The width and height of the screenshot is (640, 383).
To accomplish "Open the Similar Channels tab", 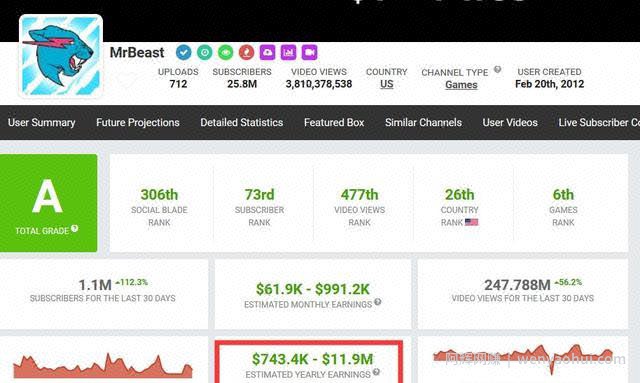I will click(x=423, y=122).
